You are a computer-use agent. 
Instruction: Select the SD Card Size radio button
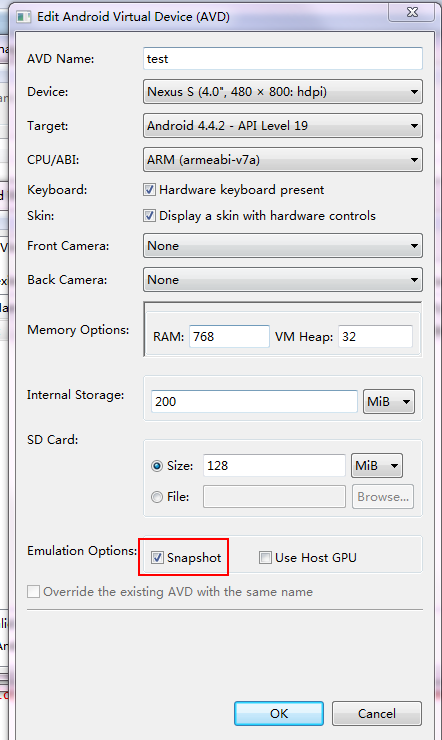[x=157, y=466]
